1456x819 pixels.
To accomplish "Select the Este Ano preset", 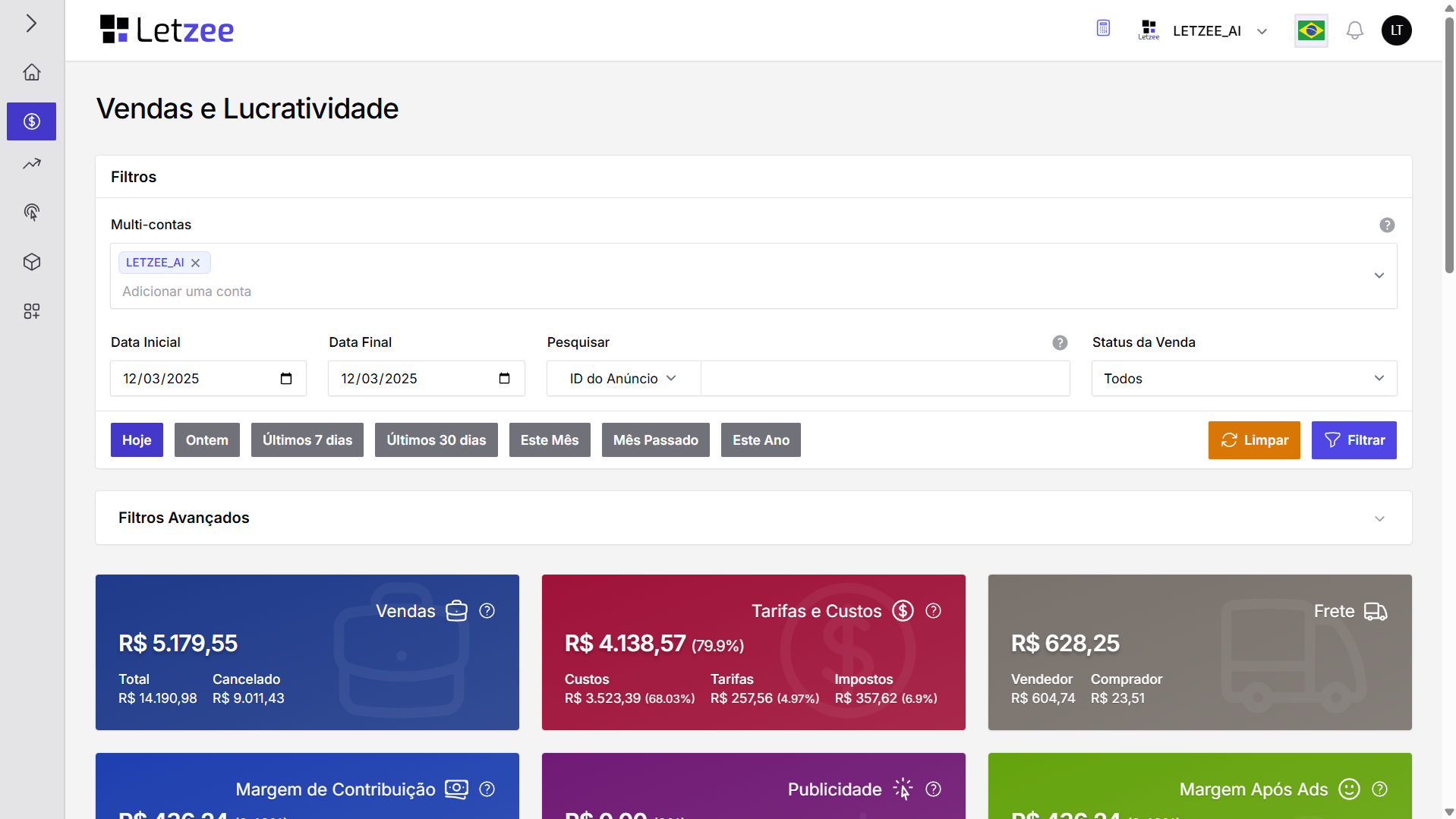I will click(x=761, y=440).
